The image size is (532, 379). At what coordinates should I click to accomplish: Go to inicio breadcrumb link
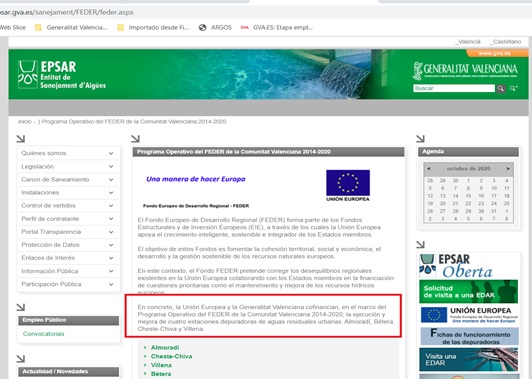(24, 121)
